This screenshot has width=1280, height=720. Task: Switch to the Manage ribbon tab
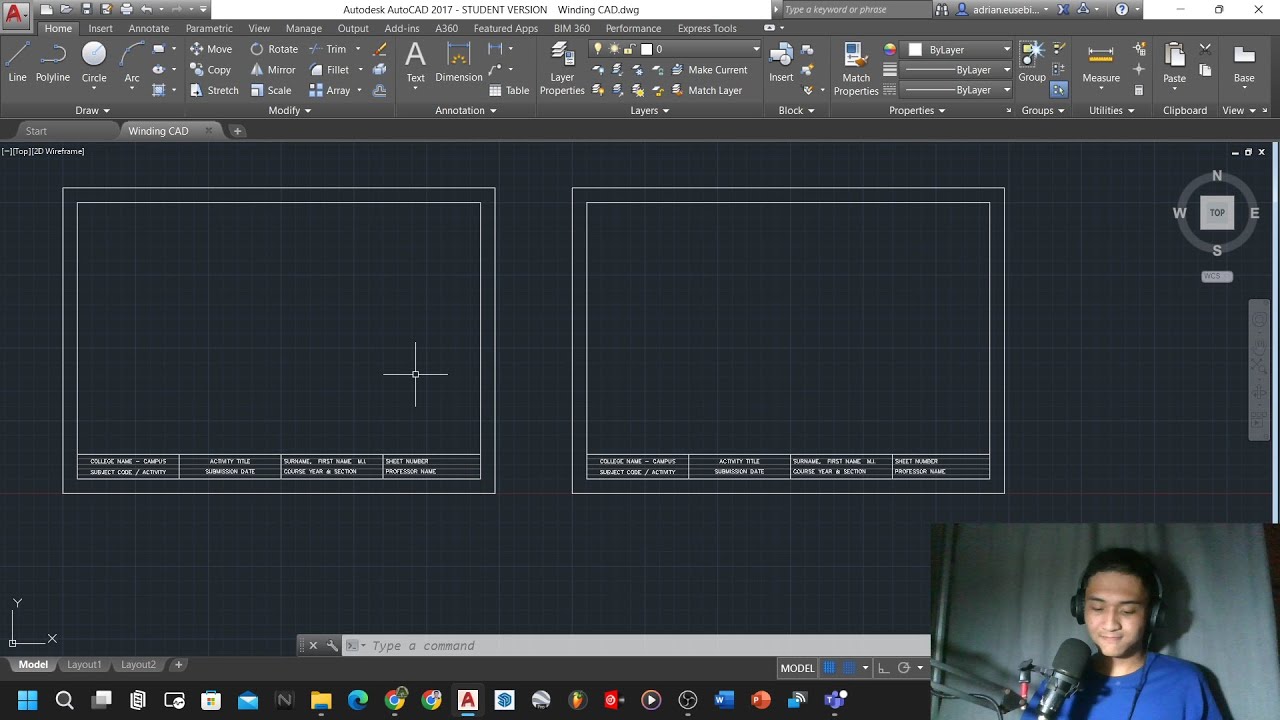point(304,28)
